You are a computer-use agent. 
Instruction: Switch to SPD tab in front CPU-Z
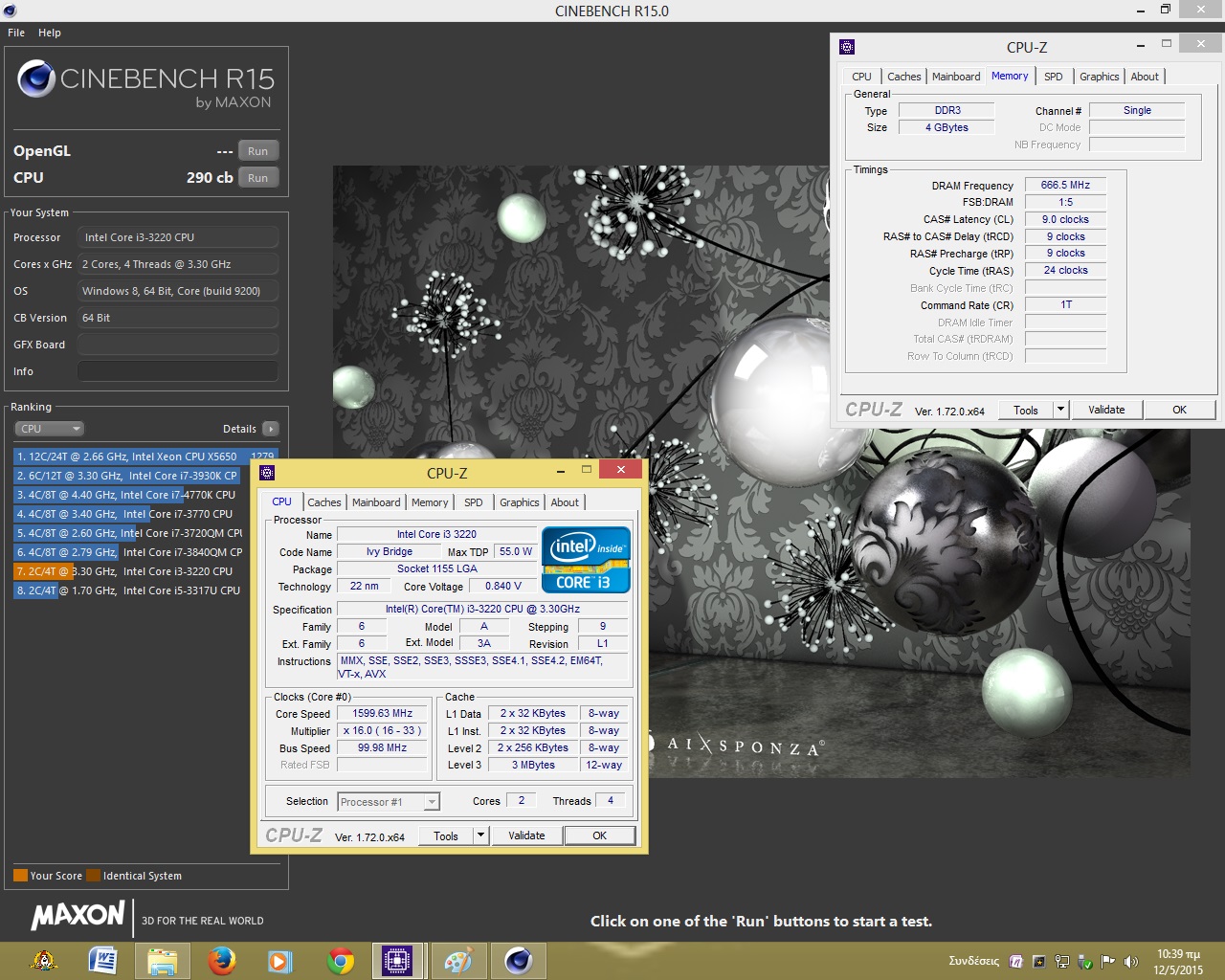tap(474, 502)
